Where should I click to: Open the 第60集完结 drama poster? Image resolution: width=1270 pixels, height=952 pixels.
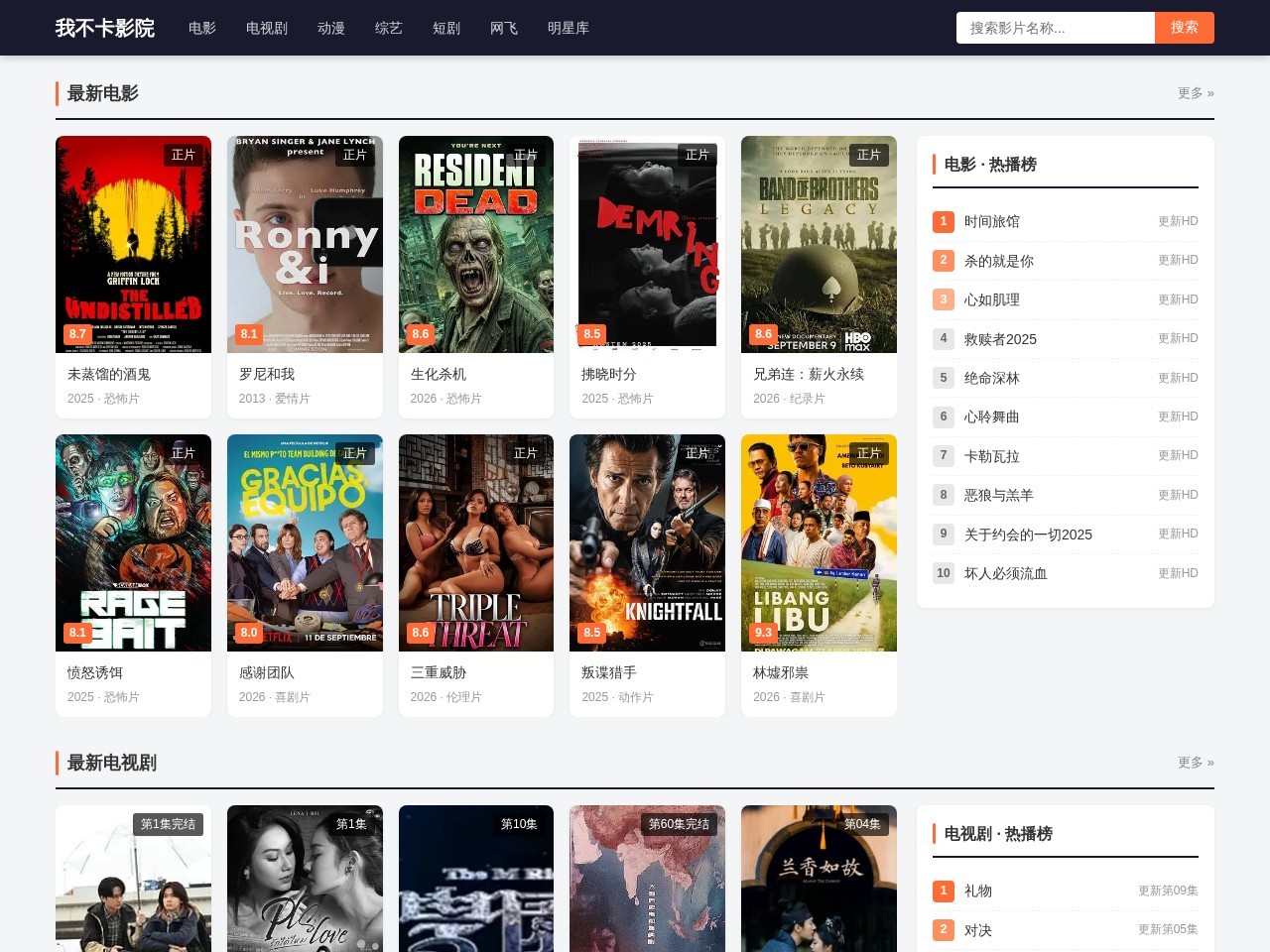(647, 879)
